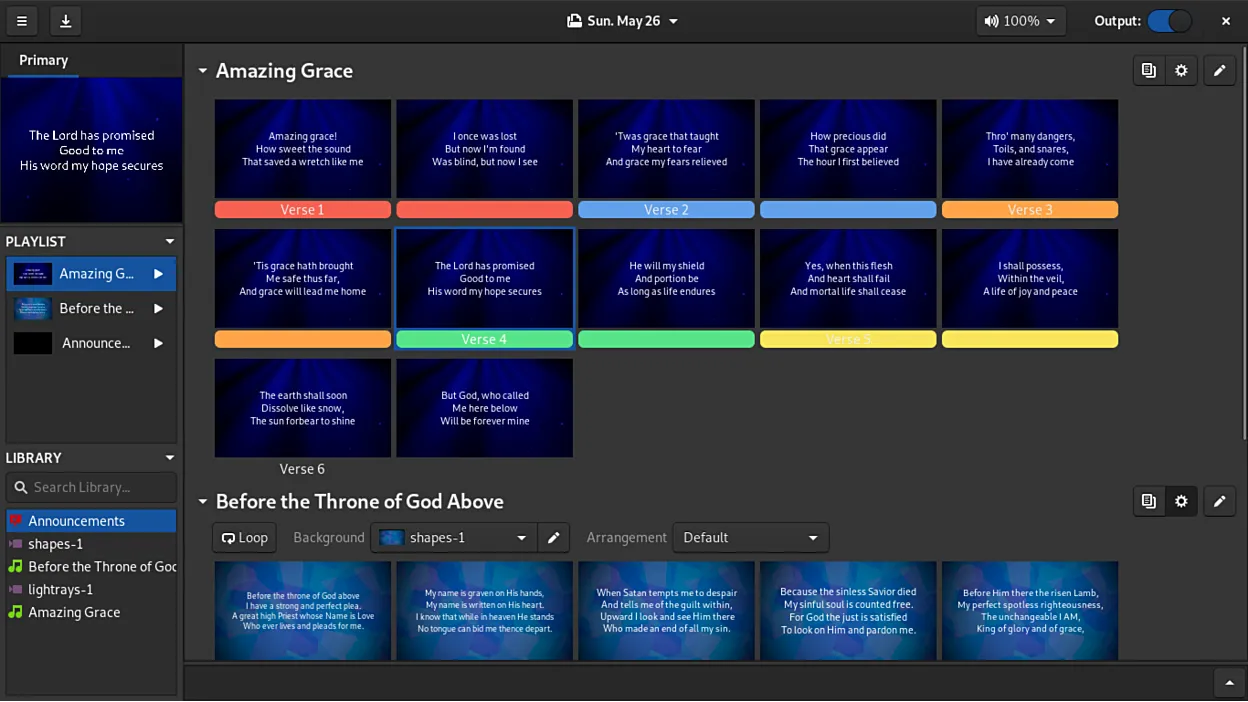The image size is (1248, 702).
Task: Click the collapse arrow at the bottom right
Action: (1229, 682)
